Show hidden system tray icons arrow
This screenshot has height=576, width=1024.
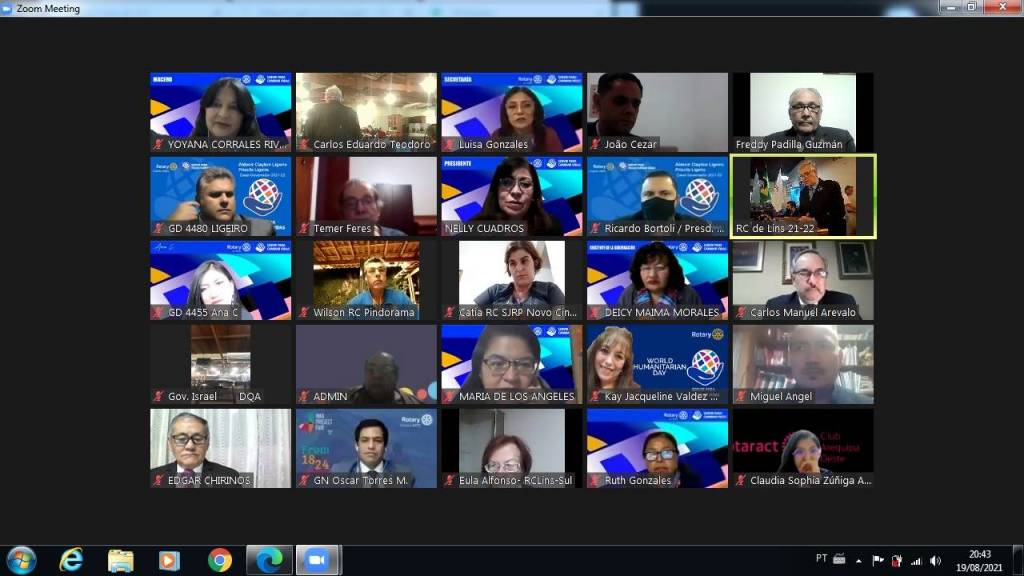pyautogui.click(x=858, y=561)
